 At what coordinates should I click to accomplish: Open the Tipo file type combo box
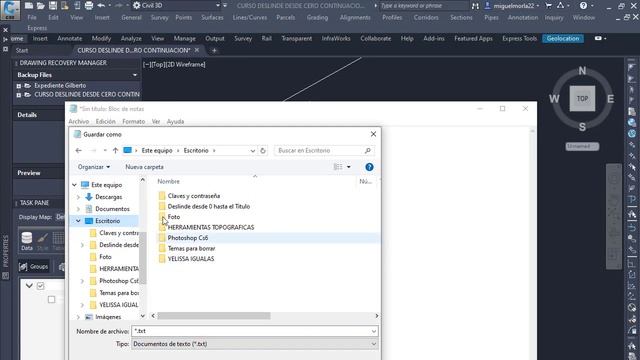coord(254,344)
